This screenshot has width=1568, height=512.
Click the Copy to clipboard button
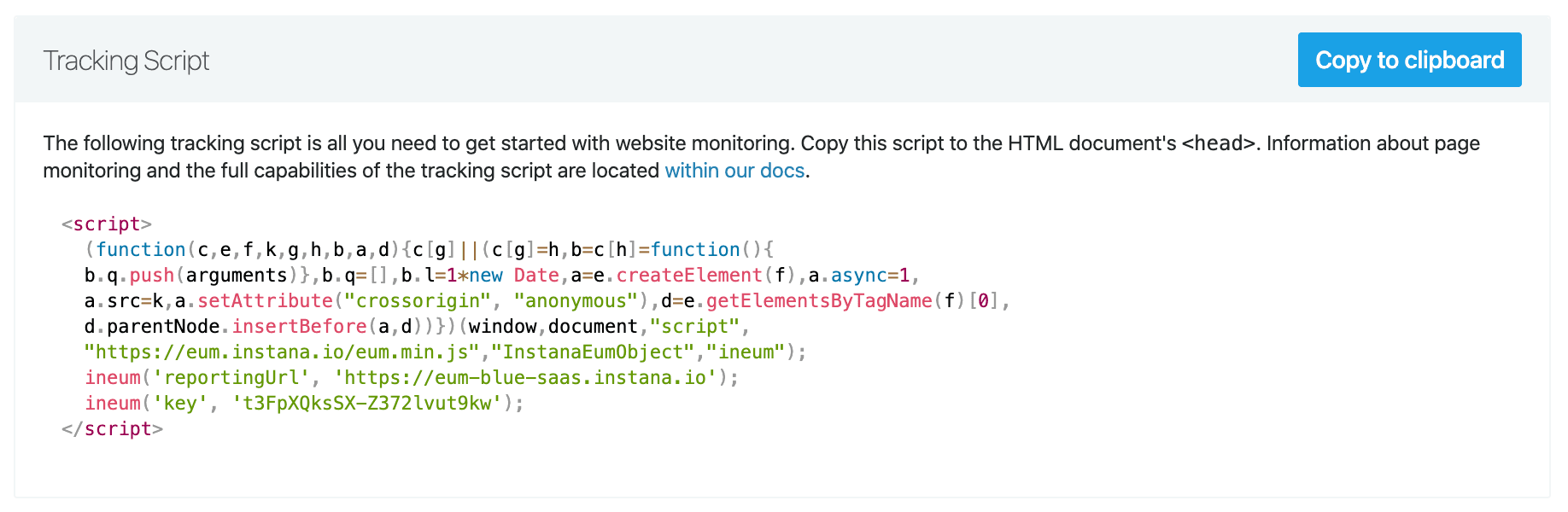(x=1409, y=60)
